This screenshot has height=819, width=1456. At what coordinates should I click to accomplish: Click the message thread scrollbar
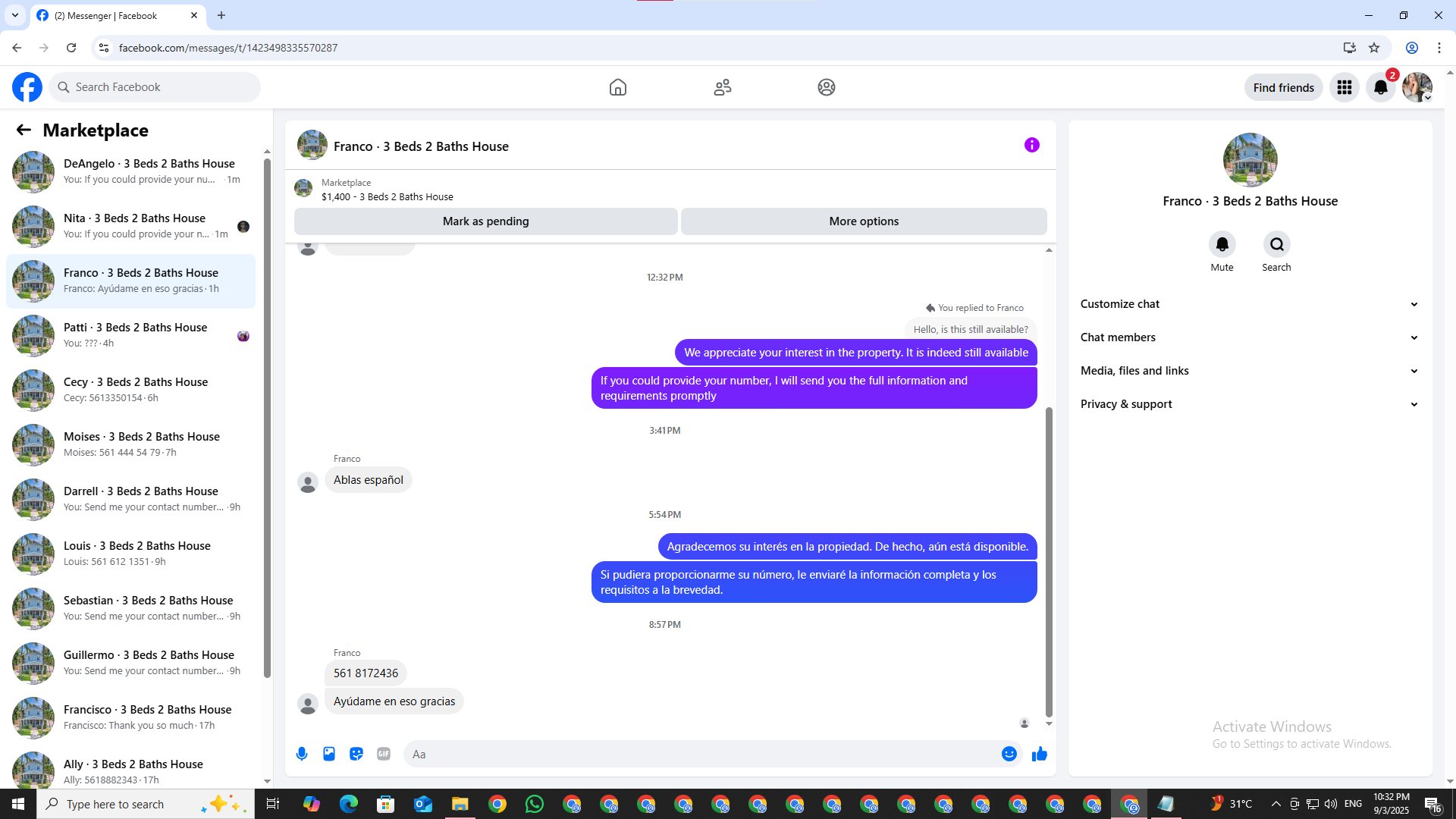click(x=1049, y=562)
